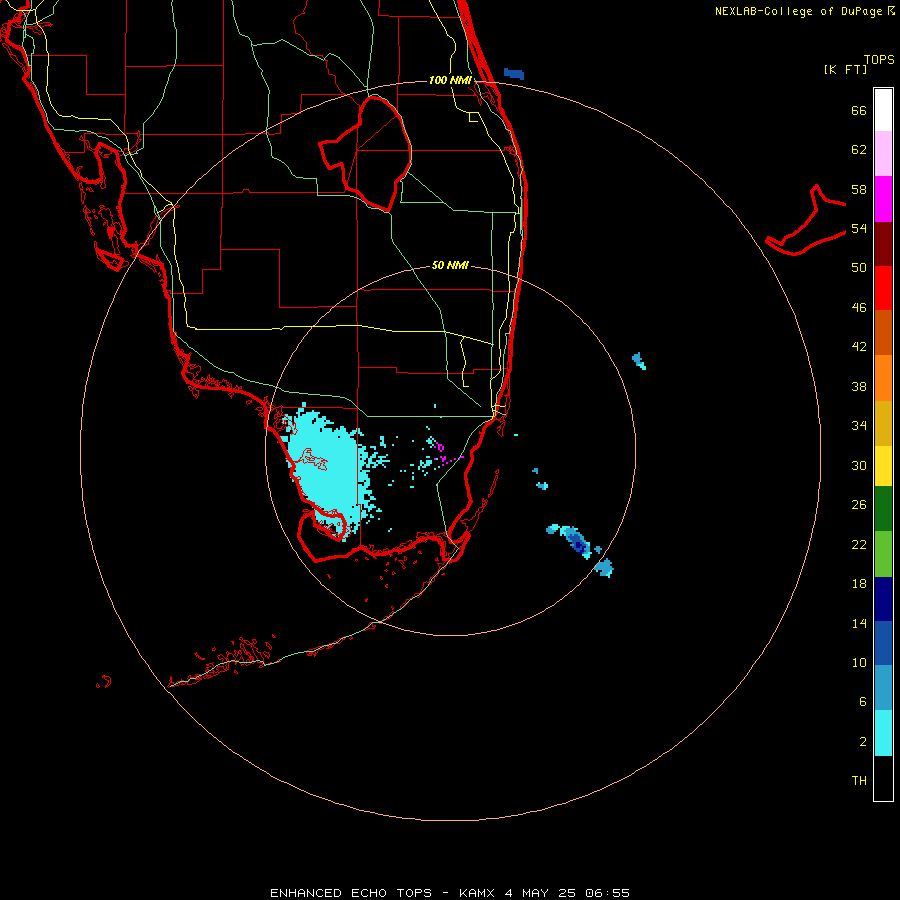The image size is (900, 900).
Task: Click the white 66 kft legend swatch
Action: [883, 110]
